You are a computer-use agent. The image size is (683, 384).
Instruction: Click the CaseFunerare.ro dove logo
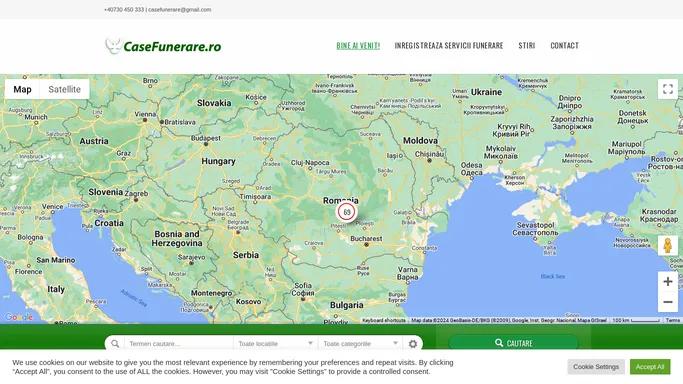click(113, 46)
